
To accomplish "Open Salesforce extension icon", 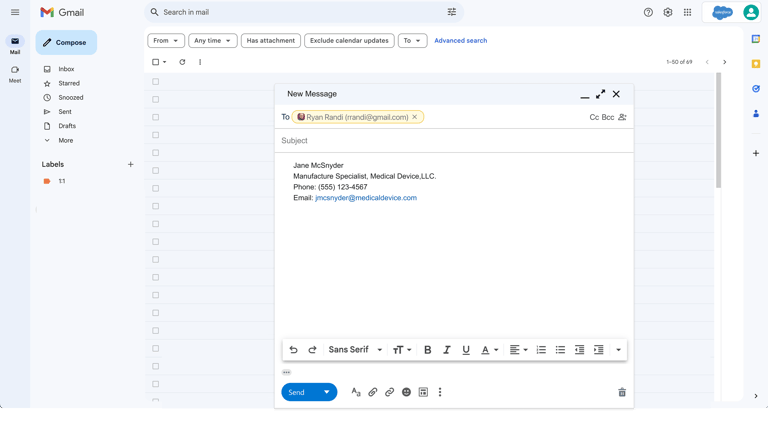I will [722, 12].
